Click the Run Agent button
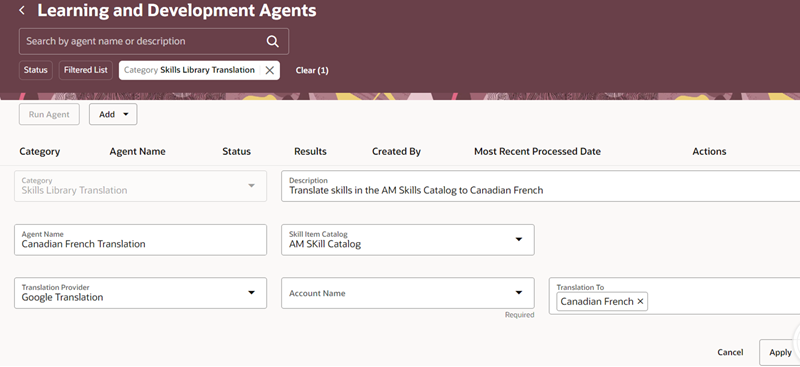 tap(49, 114)
